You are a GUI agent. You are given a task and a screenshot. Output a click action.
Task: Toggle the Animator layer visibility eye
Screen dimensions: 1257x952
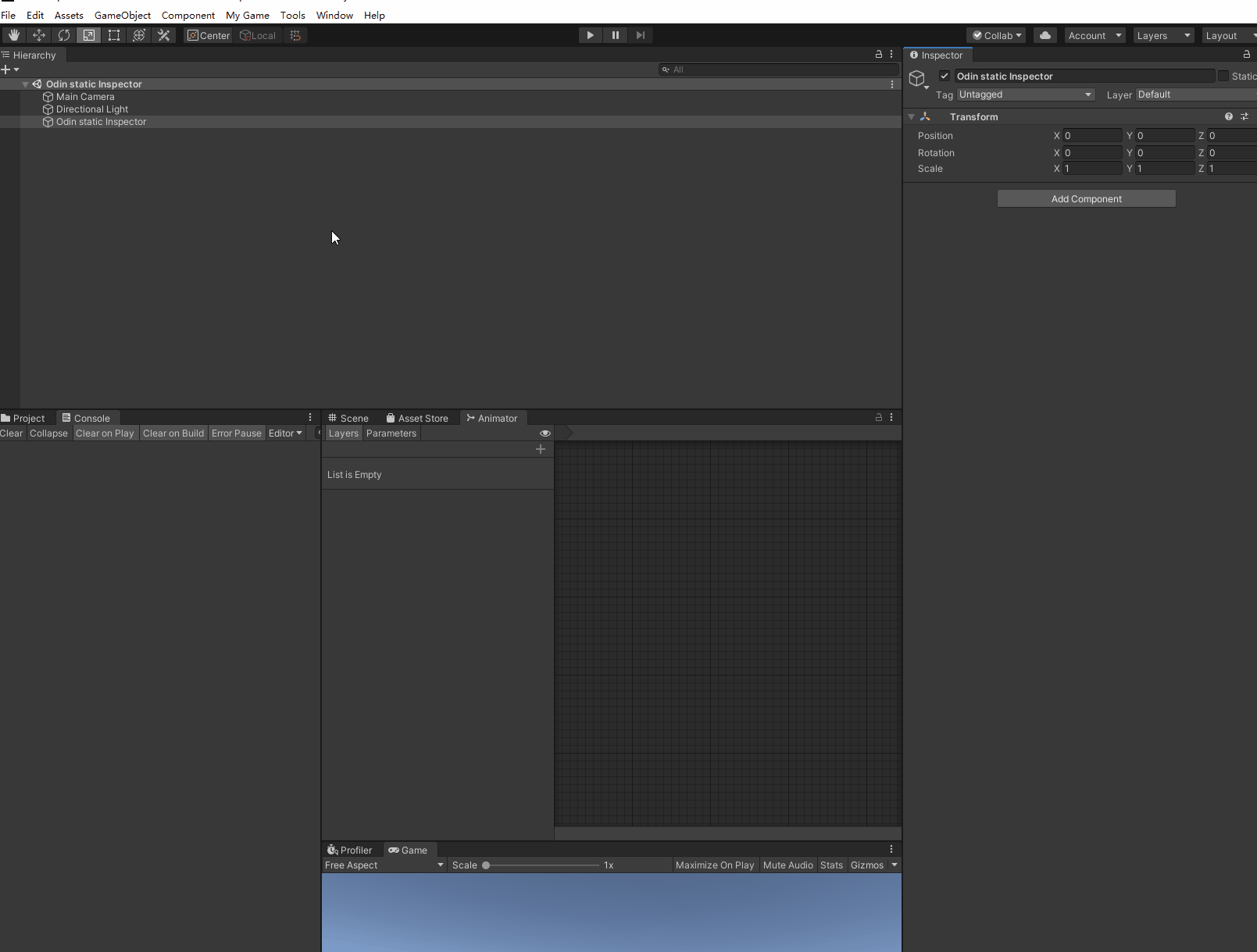(x=545, y=433)
